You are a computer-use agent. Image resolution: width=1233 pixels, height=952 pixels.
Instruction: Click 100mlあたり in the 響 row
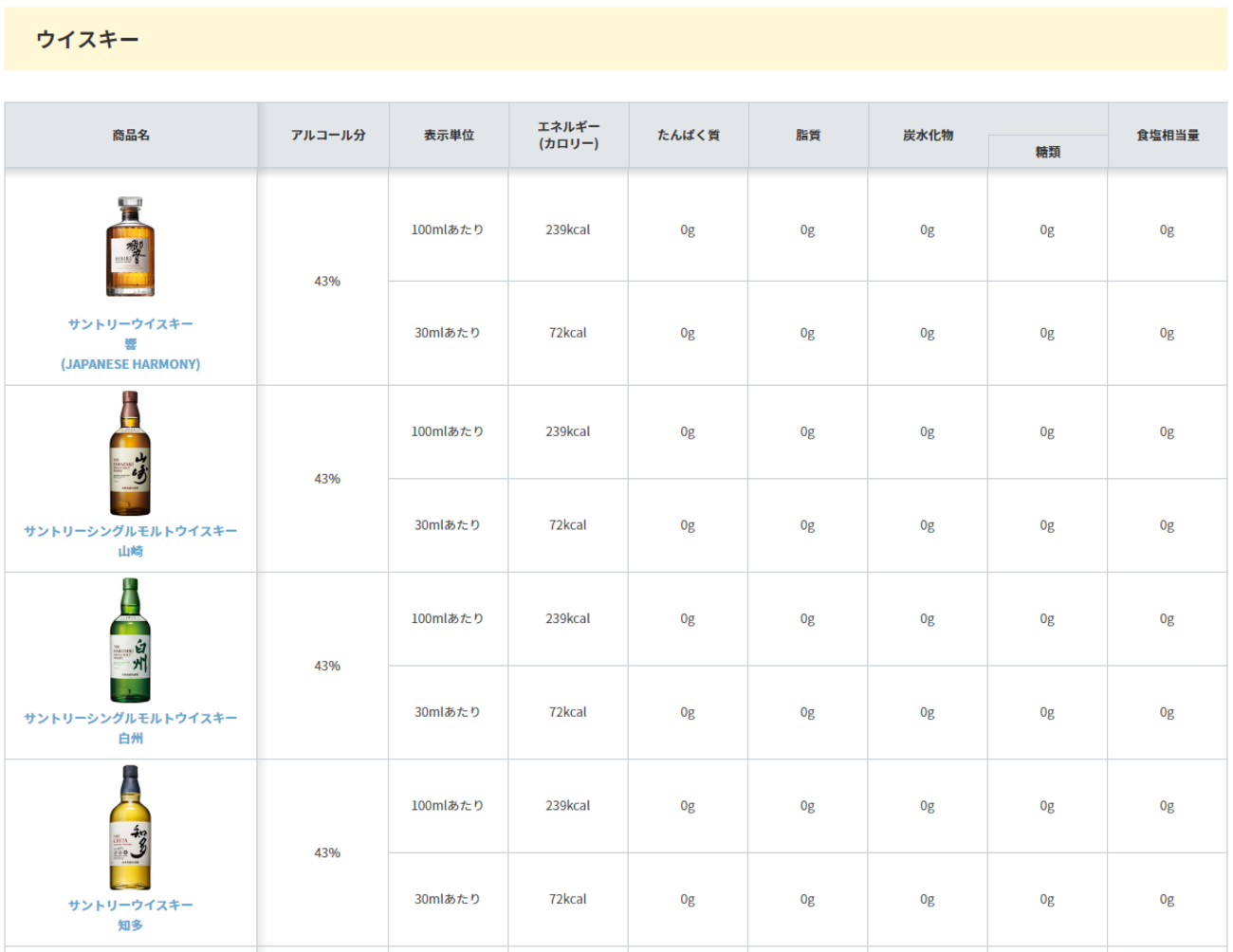(448, 229)
